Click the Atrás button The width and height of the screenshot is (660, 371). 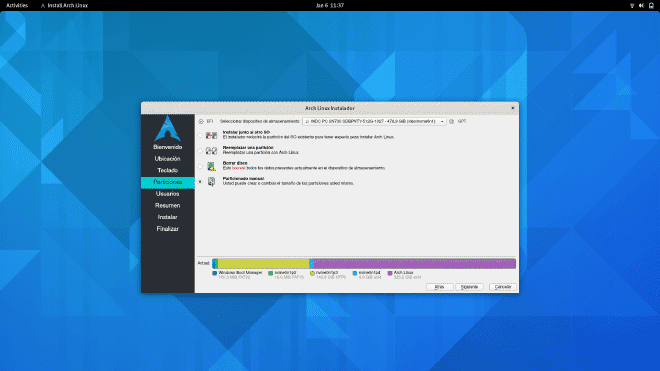coord(439,287)
